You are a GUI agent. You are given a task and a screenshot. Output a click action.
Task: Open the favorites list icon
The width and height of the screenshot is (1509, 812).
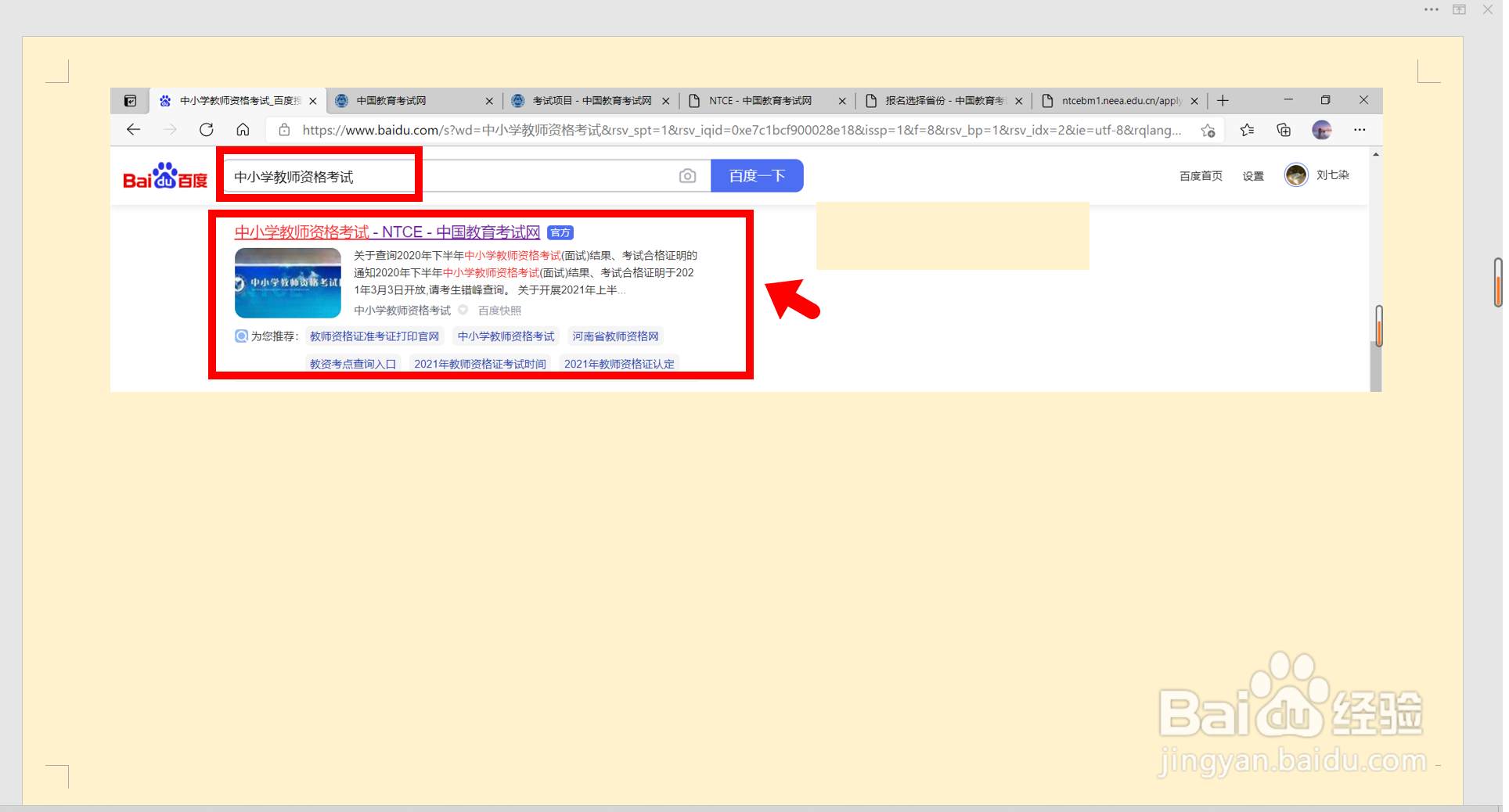pyautogui.click(x=1247, y=130)
